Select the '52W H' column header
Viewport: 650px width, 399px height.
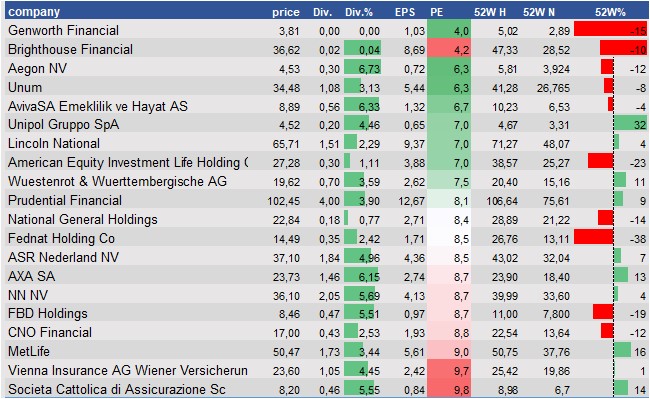point(490,12)
